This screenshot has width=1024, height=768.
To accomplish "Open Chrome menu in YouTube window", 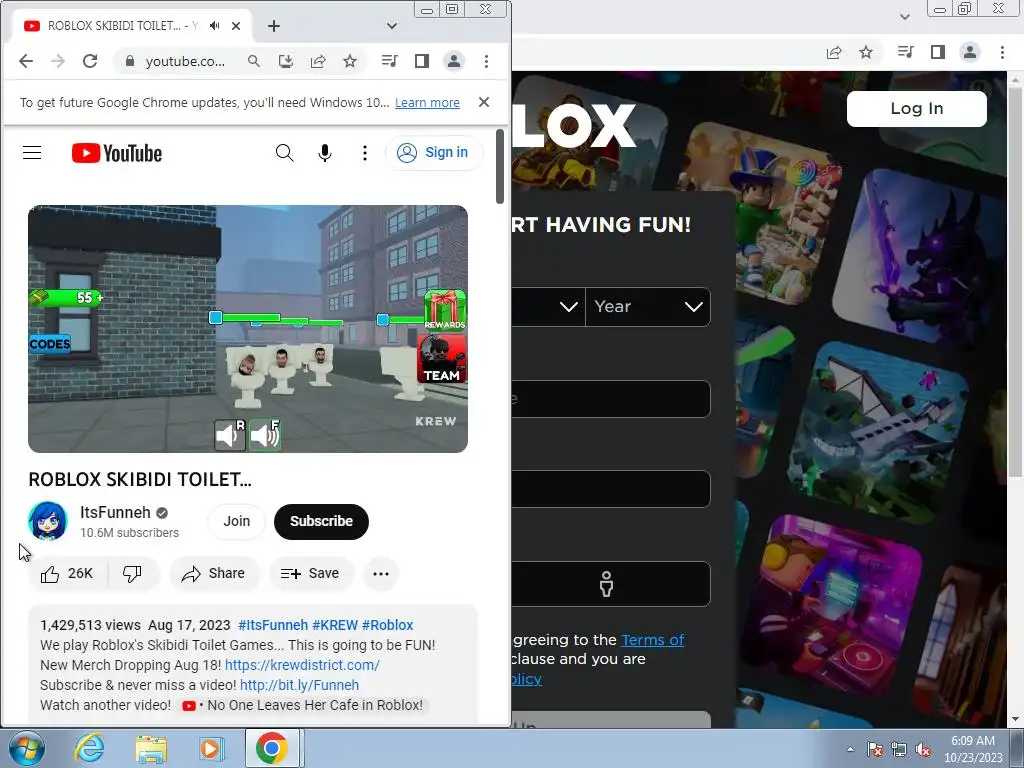I will [x=486, y=61].
